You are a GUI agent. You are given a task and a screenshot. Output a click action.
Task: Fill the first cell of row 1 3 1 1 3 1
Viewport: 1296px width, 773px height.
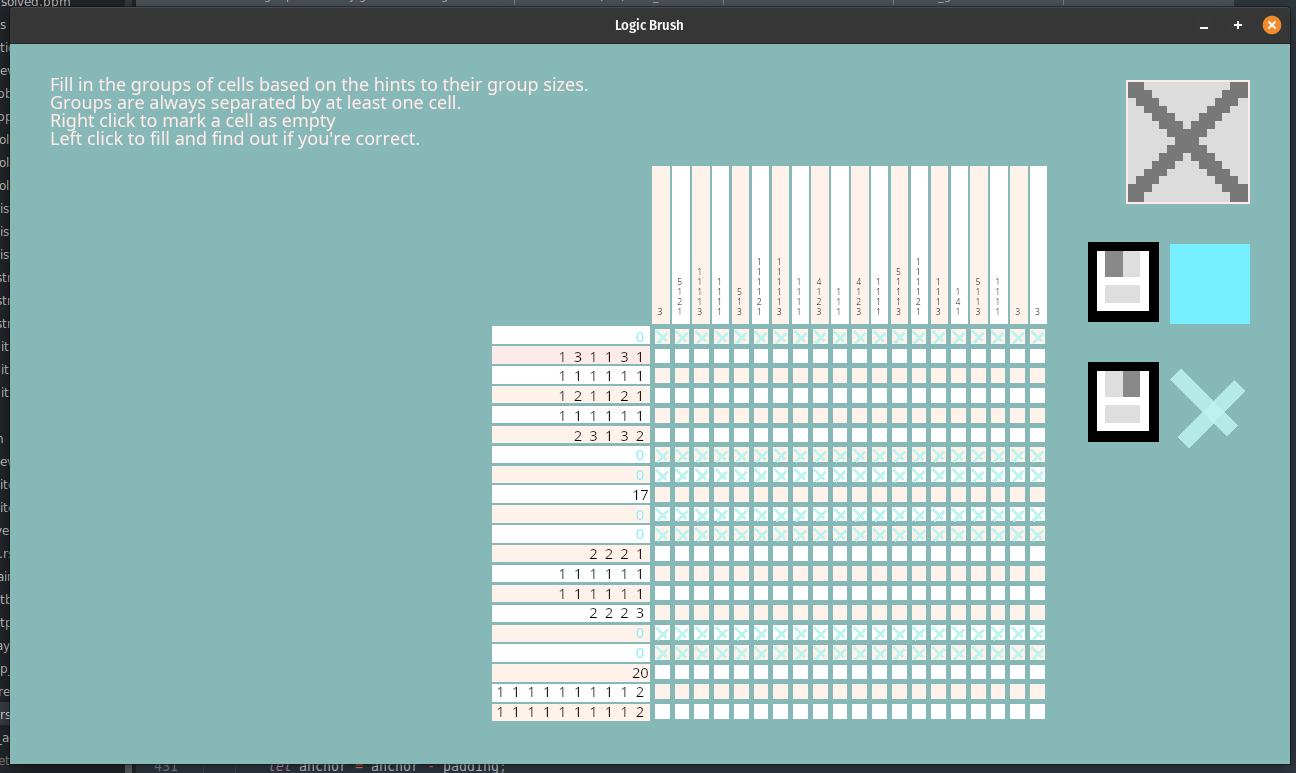tap(662, 356)
